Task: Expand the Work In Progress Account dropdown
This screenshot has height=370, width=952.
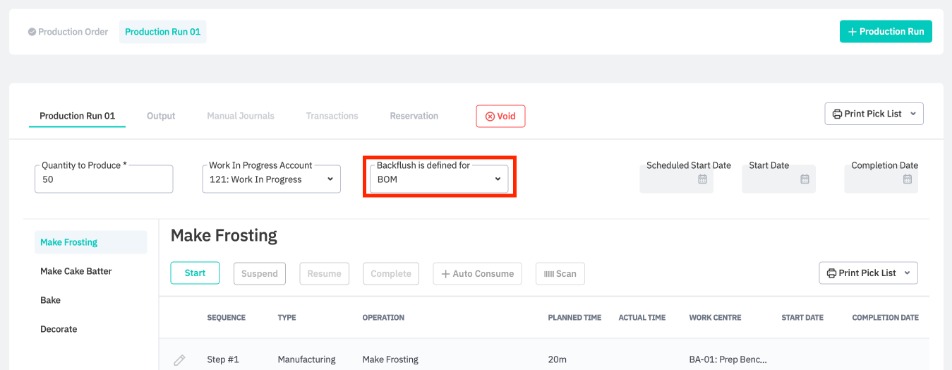Action: click(x=271, y=179)
